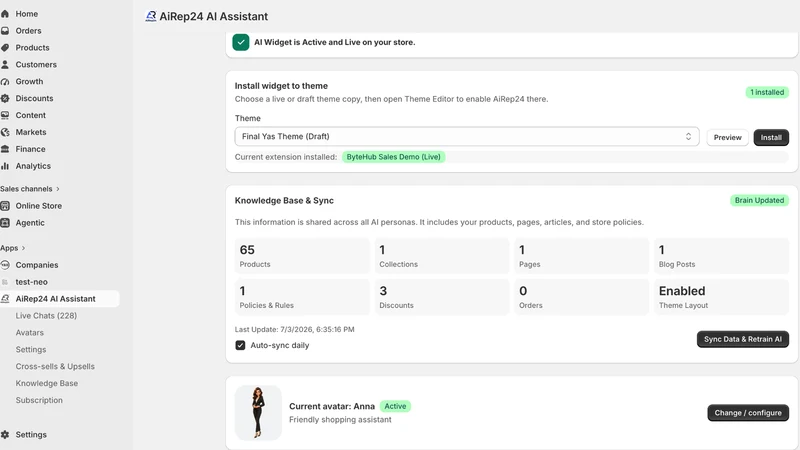The width and height of the screenshot is (800, 450).
Task: Expand the Apps section chevron
Action: point(23,248)
